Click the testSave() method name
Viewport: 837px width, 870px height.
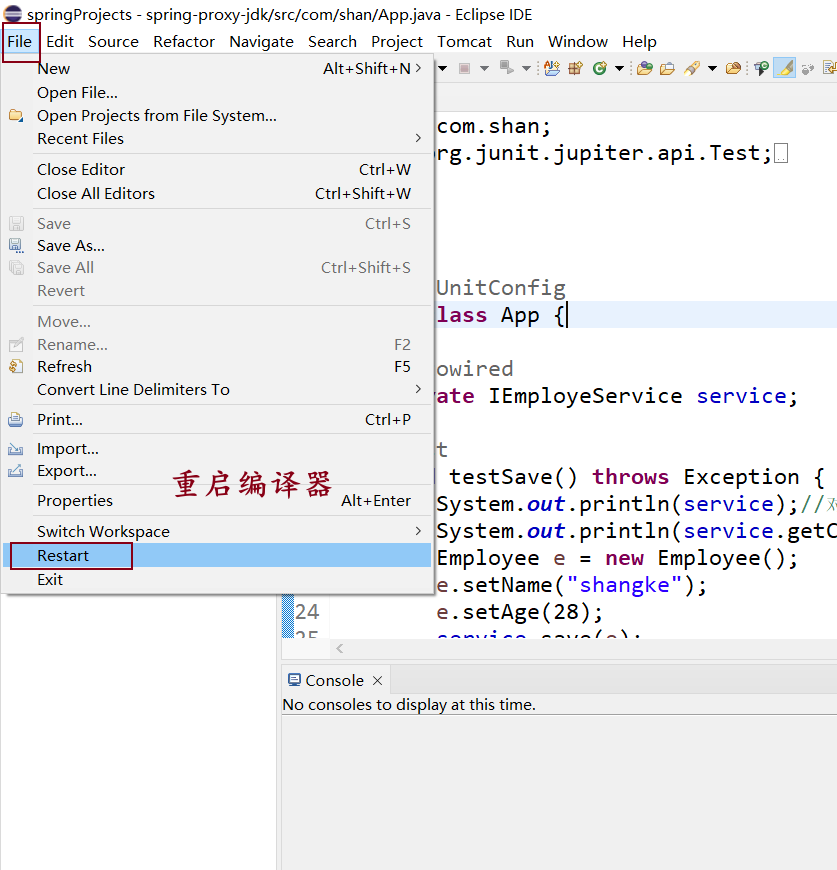[x=513, y=477]
